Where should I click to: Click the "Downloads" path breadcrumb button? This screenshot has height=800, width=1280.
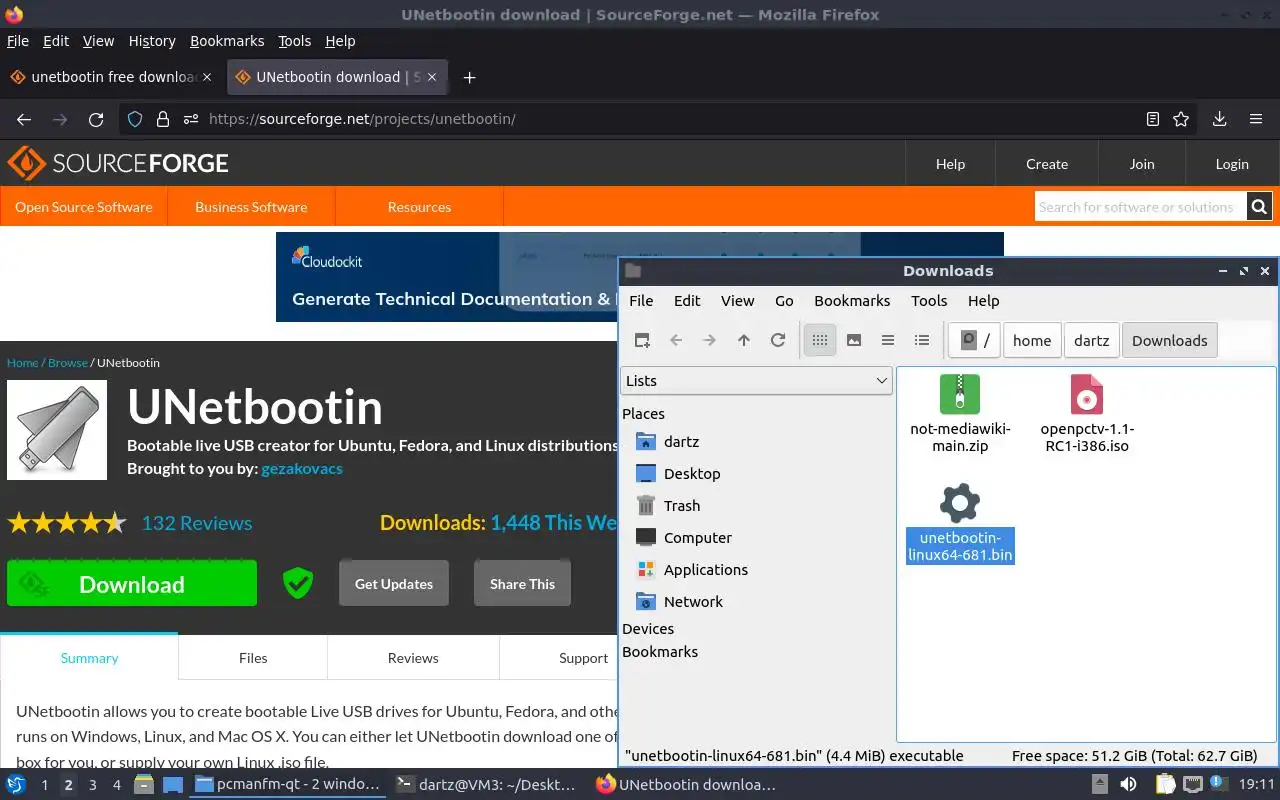1170,340
